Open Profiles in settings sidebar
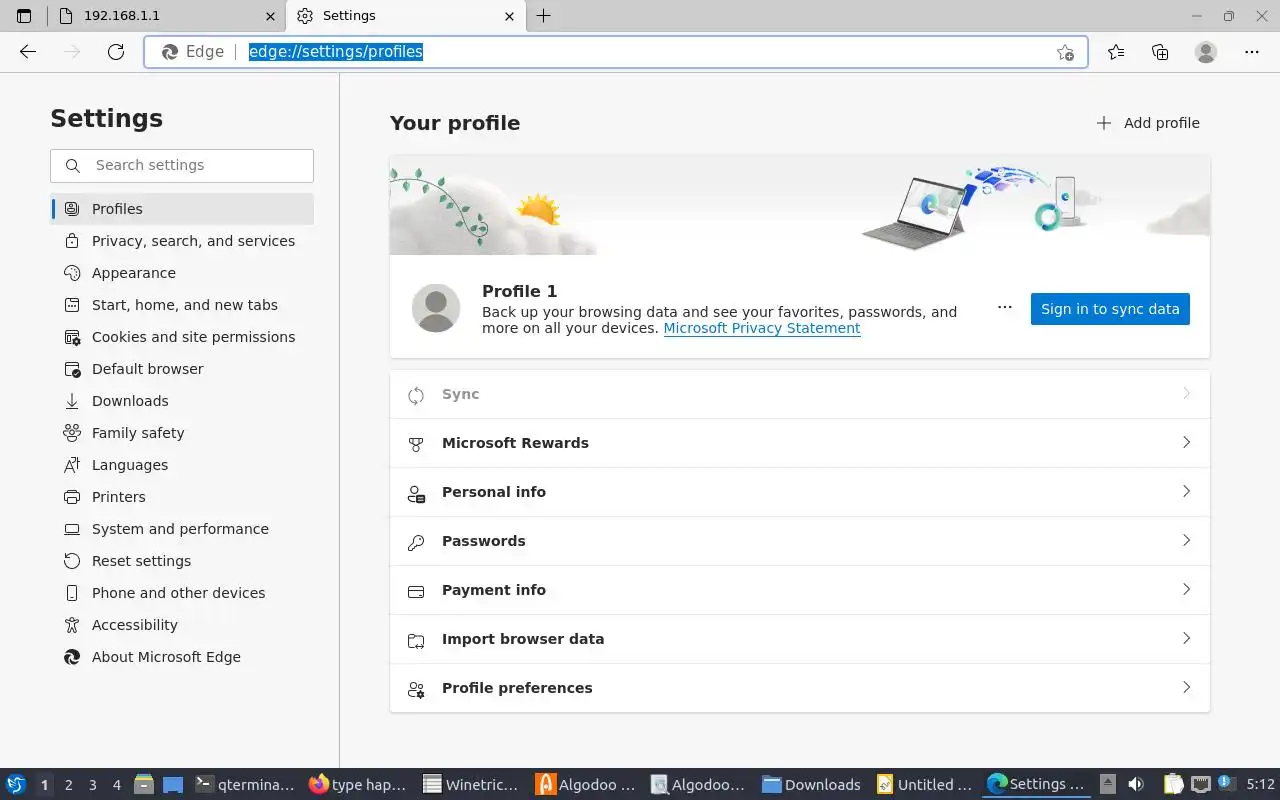 pyautogui.click(x=182, y=209)
